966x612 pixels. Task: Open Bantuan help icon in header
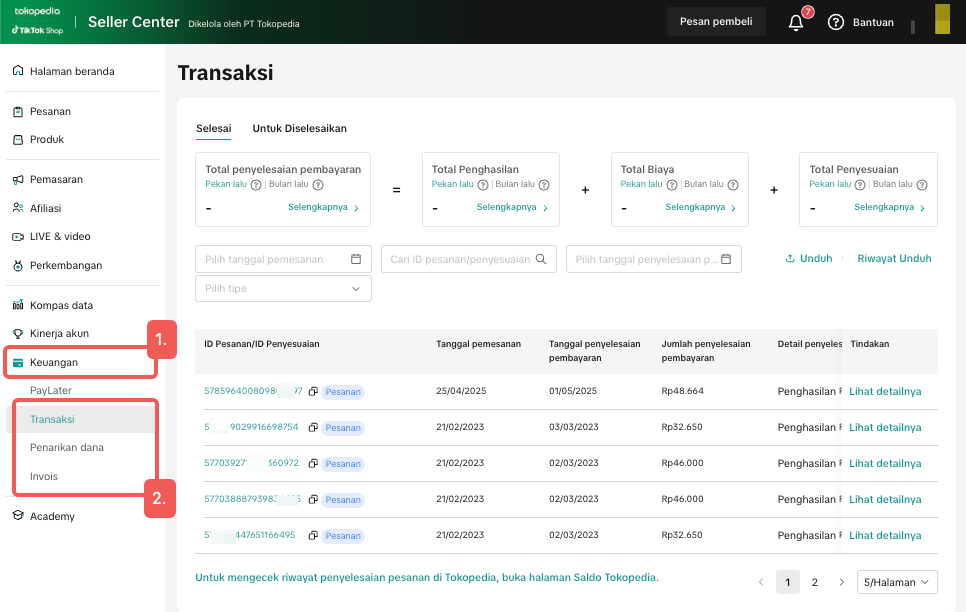pyautogui.click(x=836, y=22)
